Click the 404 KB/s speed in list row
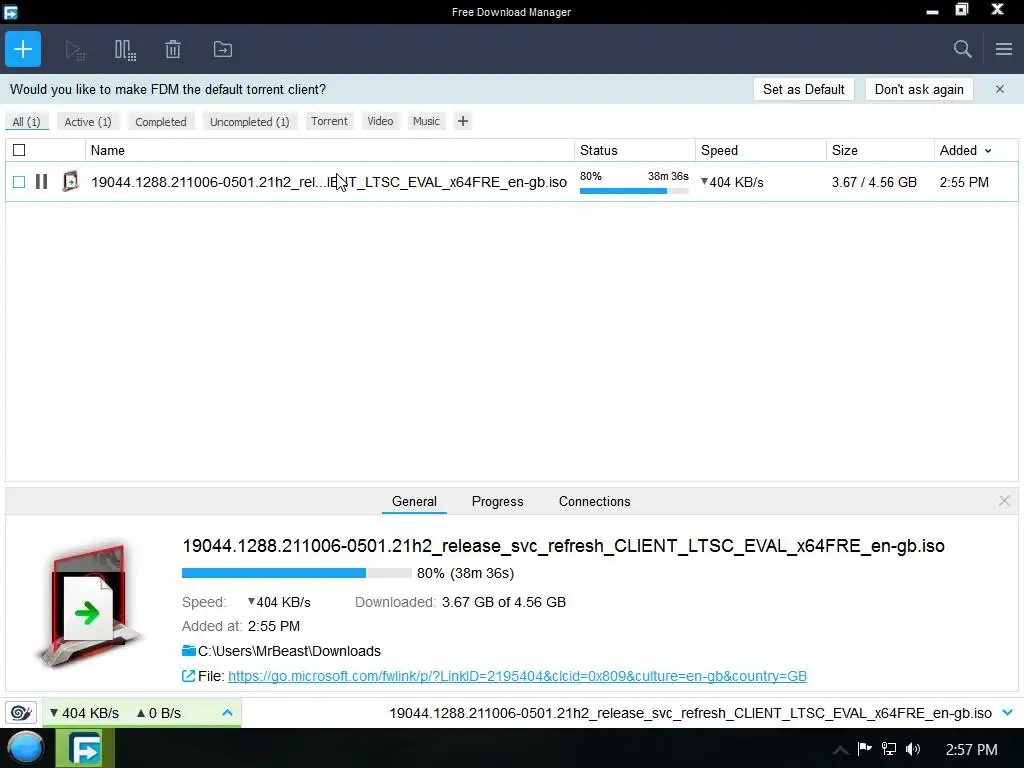The width and height of the screenshot is (1024, 768). tap(732, 182)
